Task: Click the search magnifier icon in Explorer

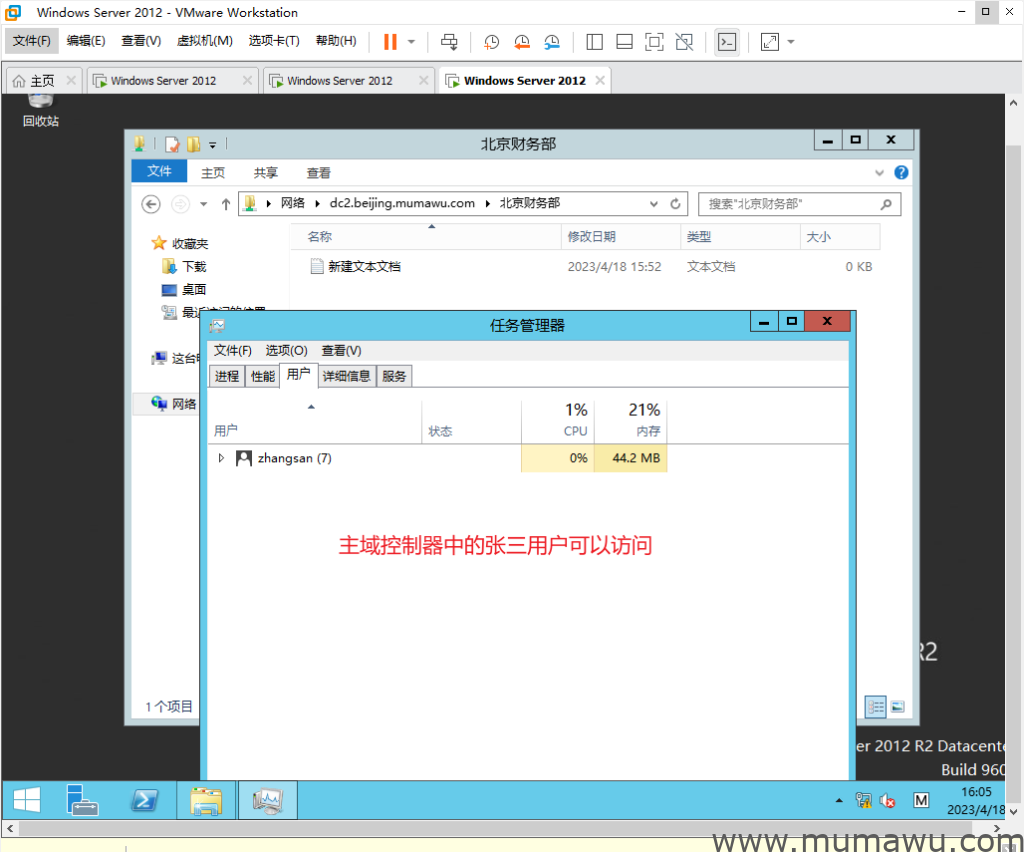Action: point(886,204)
